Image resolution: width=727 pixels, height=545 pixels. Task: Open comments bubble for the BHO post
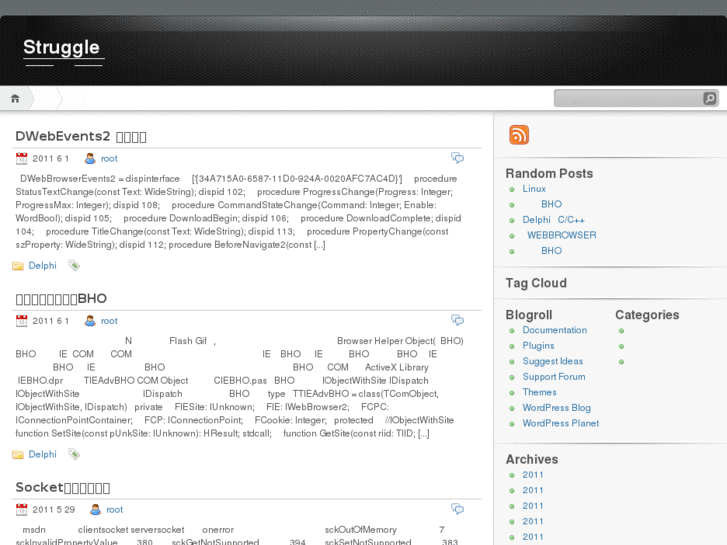click(457, 320)
